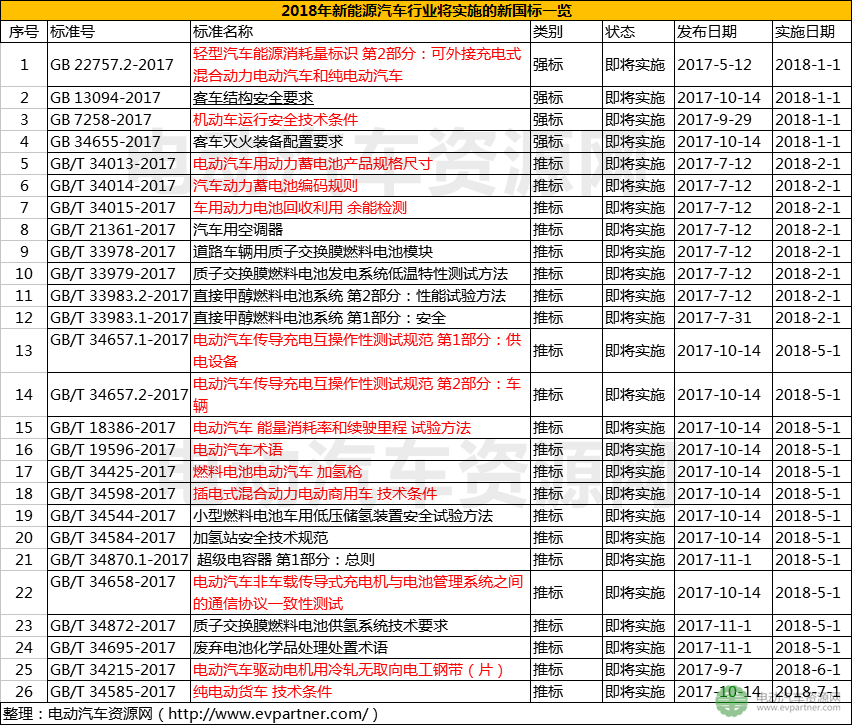Click 汽车动力蓄电池编码规则
This screenshot has width=852, height=725.
point(275,186)
